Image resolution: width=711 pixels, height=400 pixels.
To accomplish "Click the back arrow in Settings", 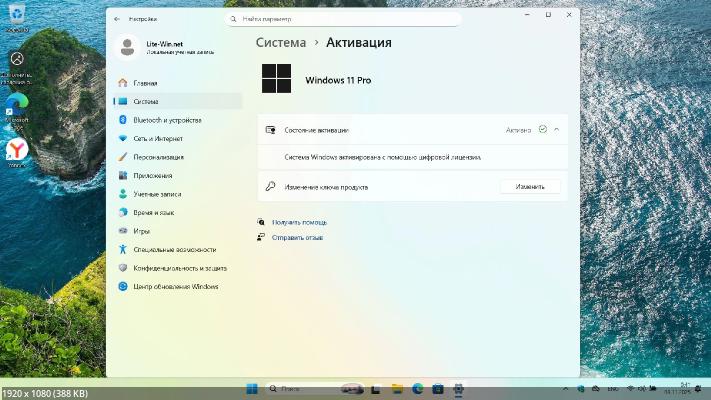I will point(117,18).
